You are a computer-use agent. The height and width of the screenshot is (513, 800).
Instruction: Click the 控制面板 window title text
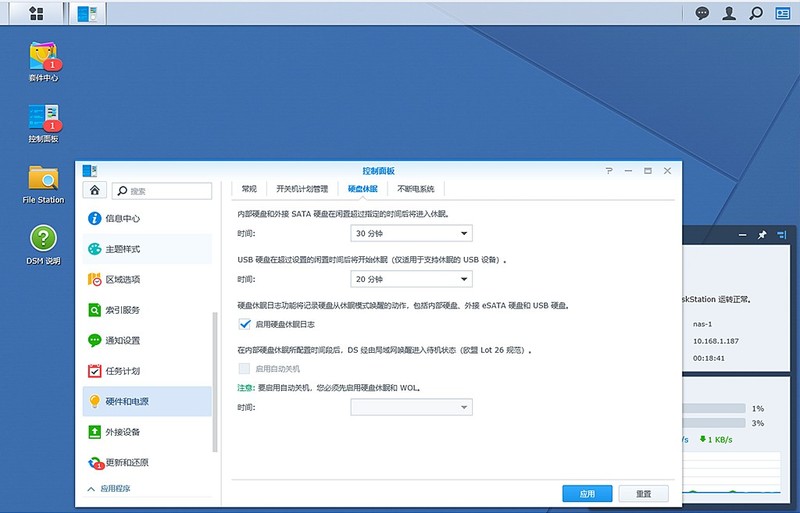(x=379, y=171)
